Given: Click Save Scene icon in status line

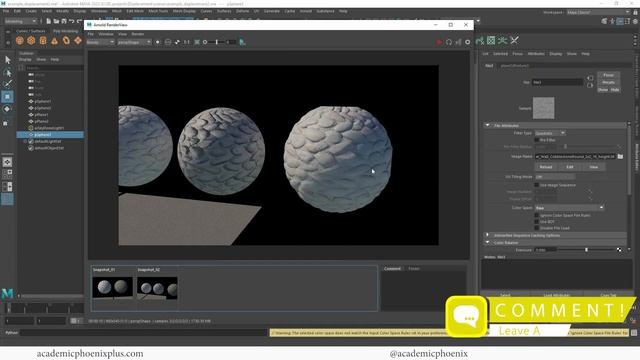Looking at the screenshot, I should [64, 21].
